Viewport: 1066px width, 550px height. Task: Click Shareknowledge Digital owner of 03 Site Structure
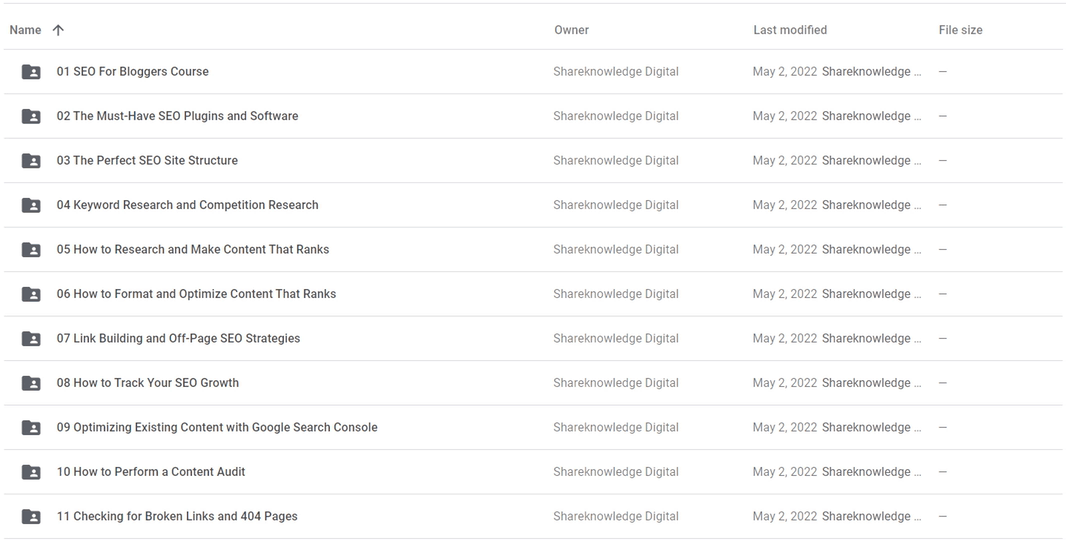pos(615,161)
